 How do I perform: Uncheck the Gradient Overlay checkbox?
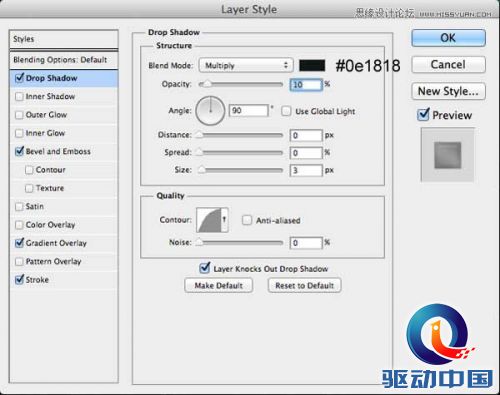(x=19, y=243)
